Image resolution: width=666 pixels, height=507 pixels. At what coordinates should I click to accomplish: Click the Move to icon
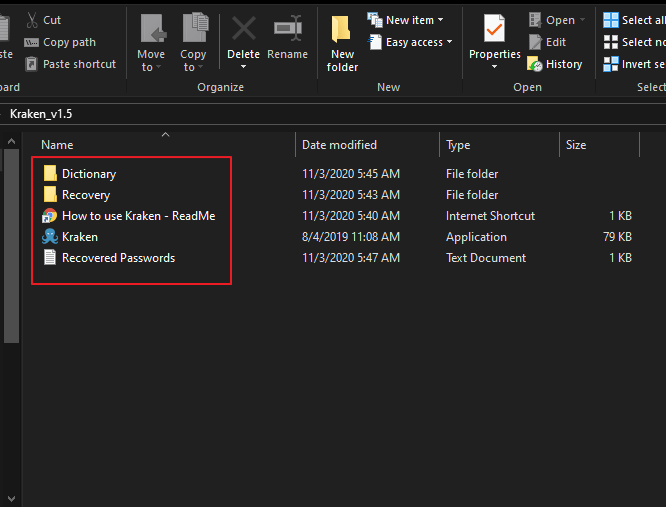(152, 28)
